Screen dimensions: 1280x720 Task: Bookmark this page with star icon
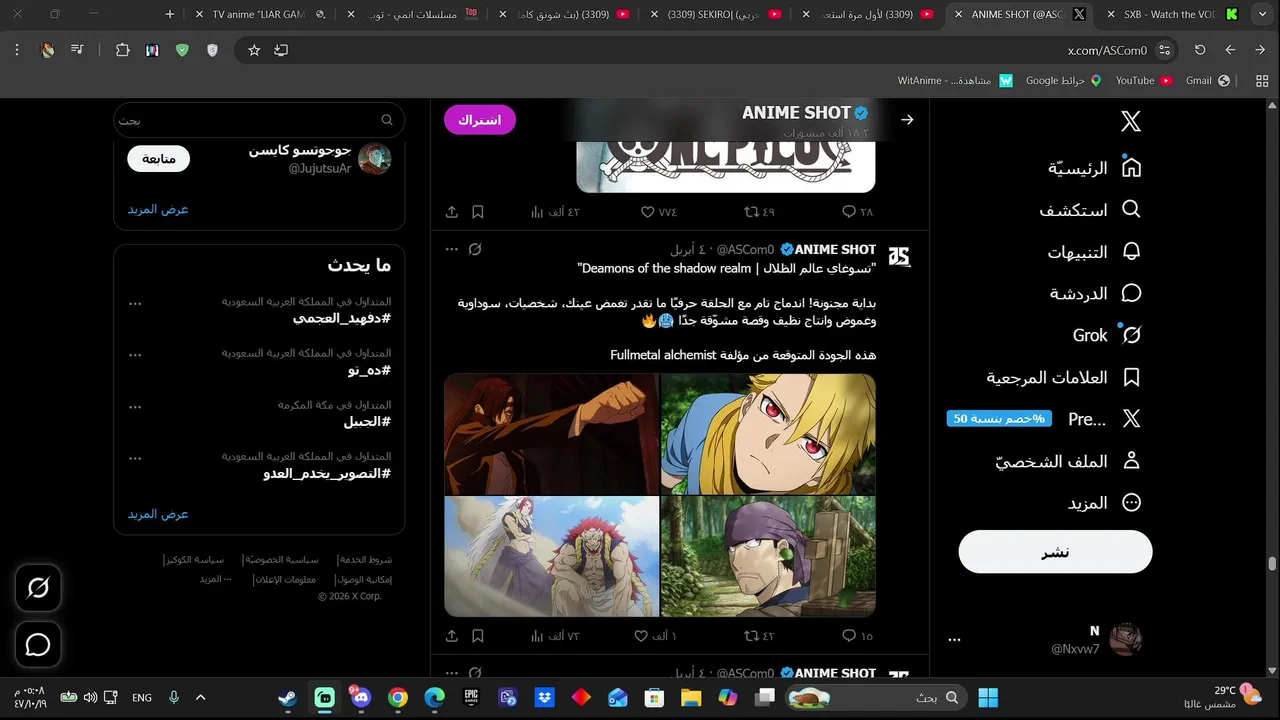tap(254, 50)
